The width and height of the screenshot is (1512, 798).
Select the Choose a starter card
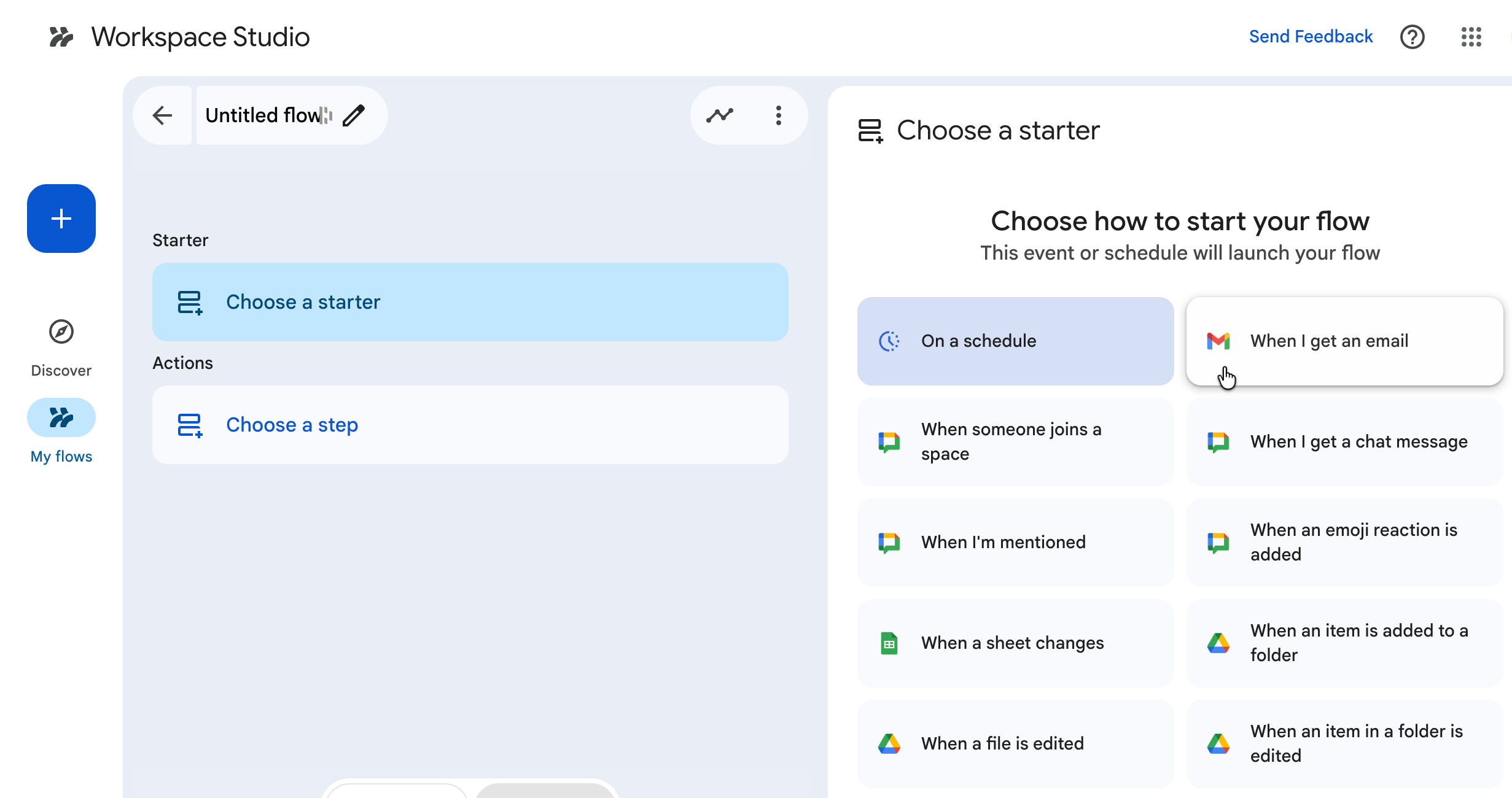(470, 302)
